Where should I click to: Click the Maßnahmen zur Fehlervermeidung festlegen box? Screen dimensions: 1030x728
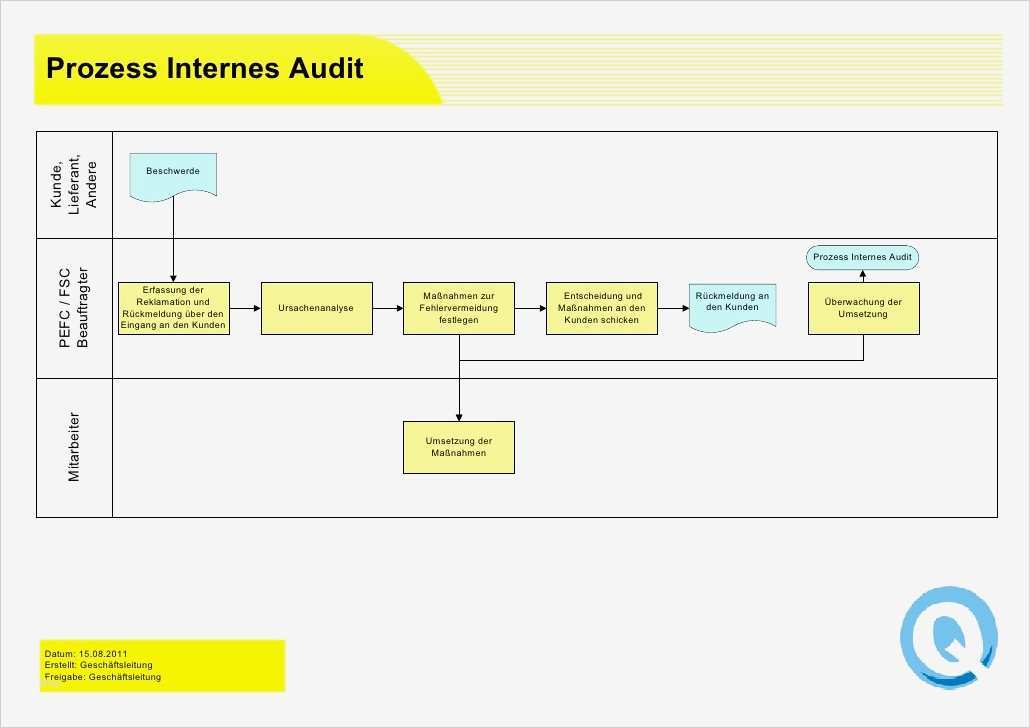tap(459, 308)
